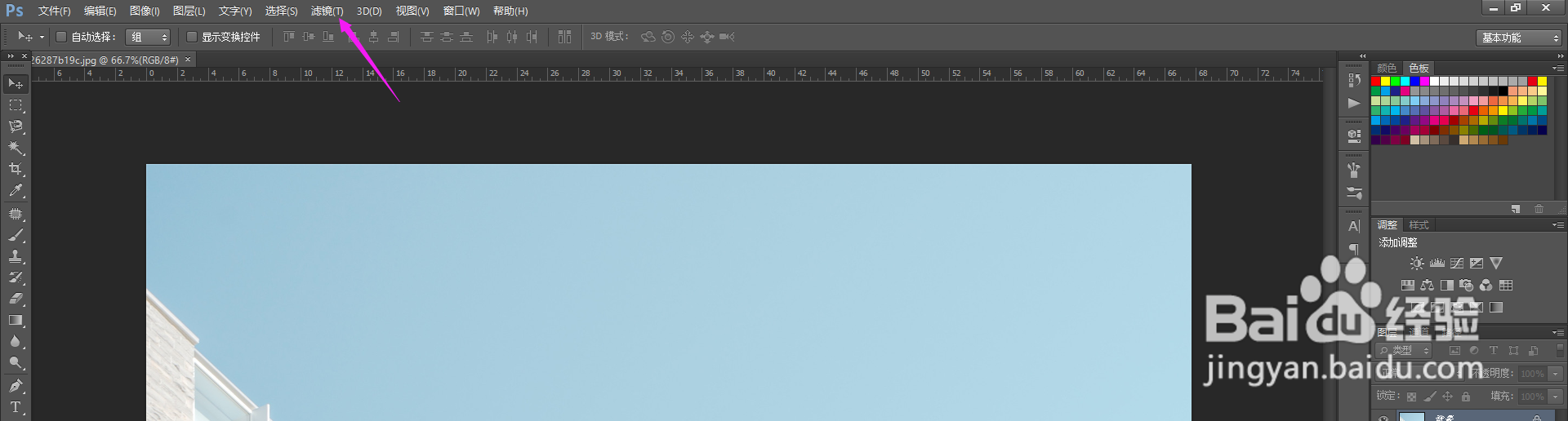Open the Adjustments panel flyout menu
The width and height of the screenshot is (1568, 421).
point(1558,224)
